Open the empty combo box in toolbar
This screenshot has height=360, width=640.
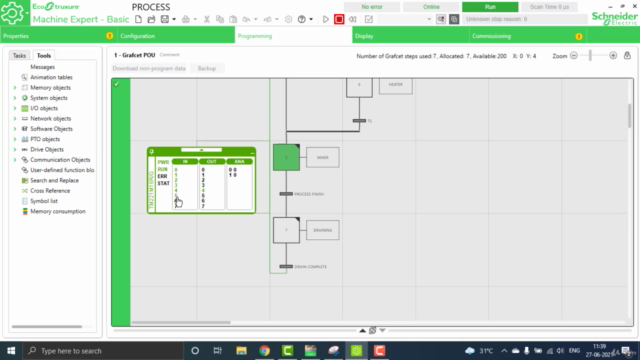point(405,19)
